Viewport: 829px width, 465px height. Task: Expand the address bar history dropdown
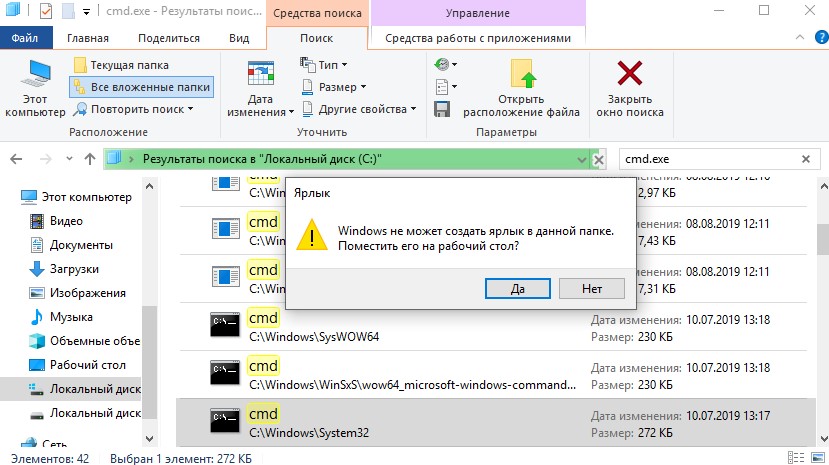582,160
